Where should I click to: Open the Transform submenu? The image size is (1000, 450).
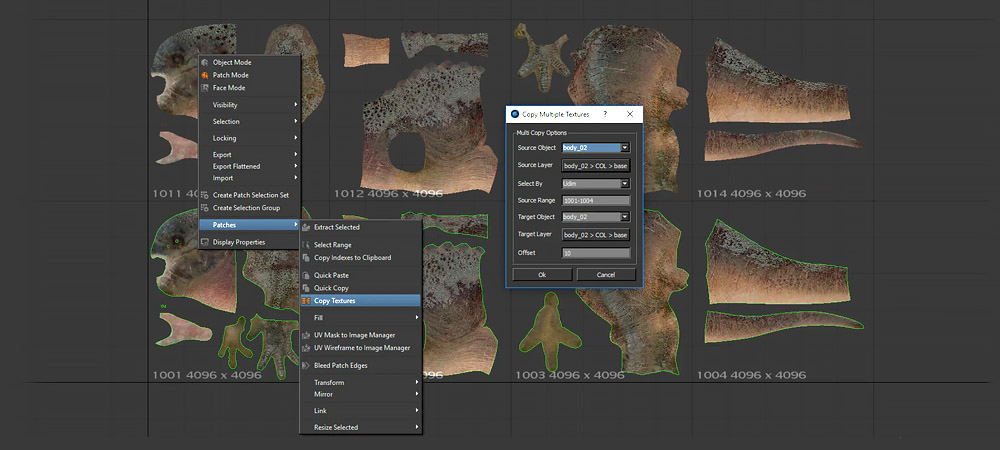pos(360,382)
